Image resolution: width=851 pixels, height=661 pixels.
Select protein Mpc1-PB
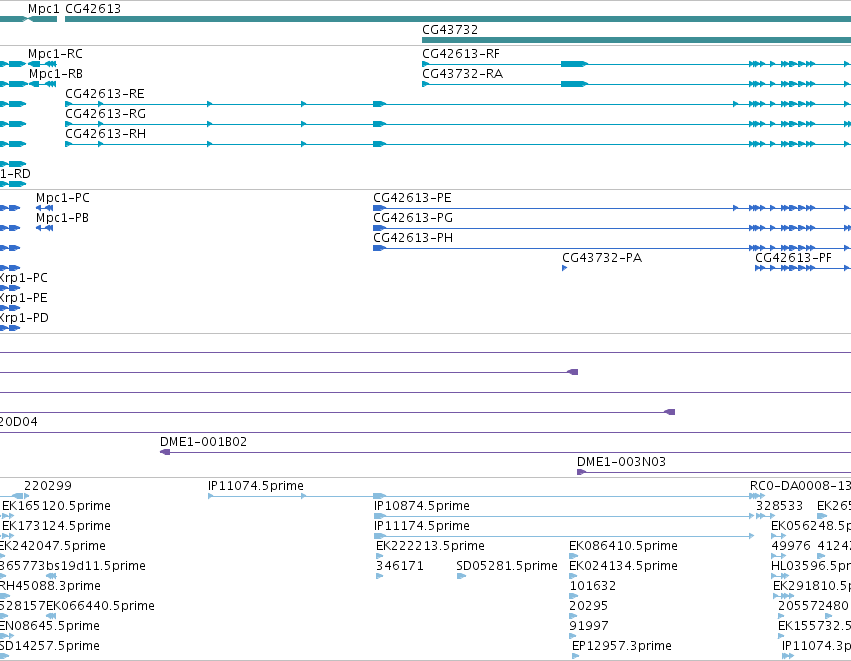click(62, 218)
